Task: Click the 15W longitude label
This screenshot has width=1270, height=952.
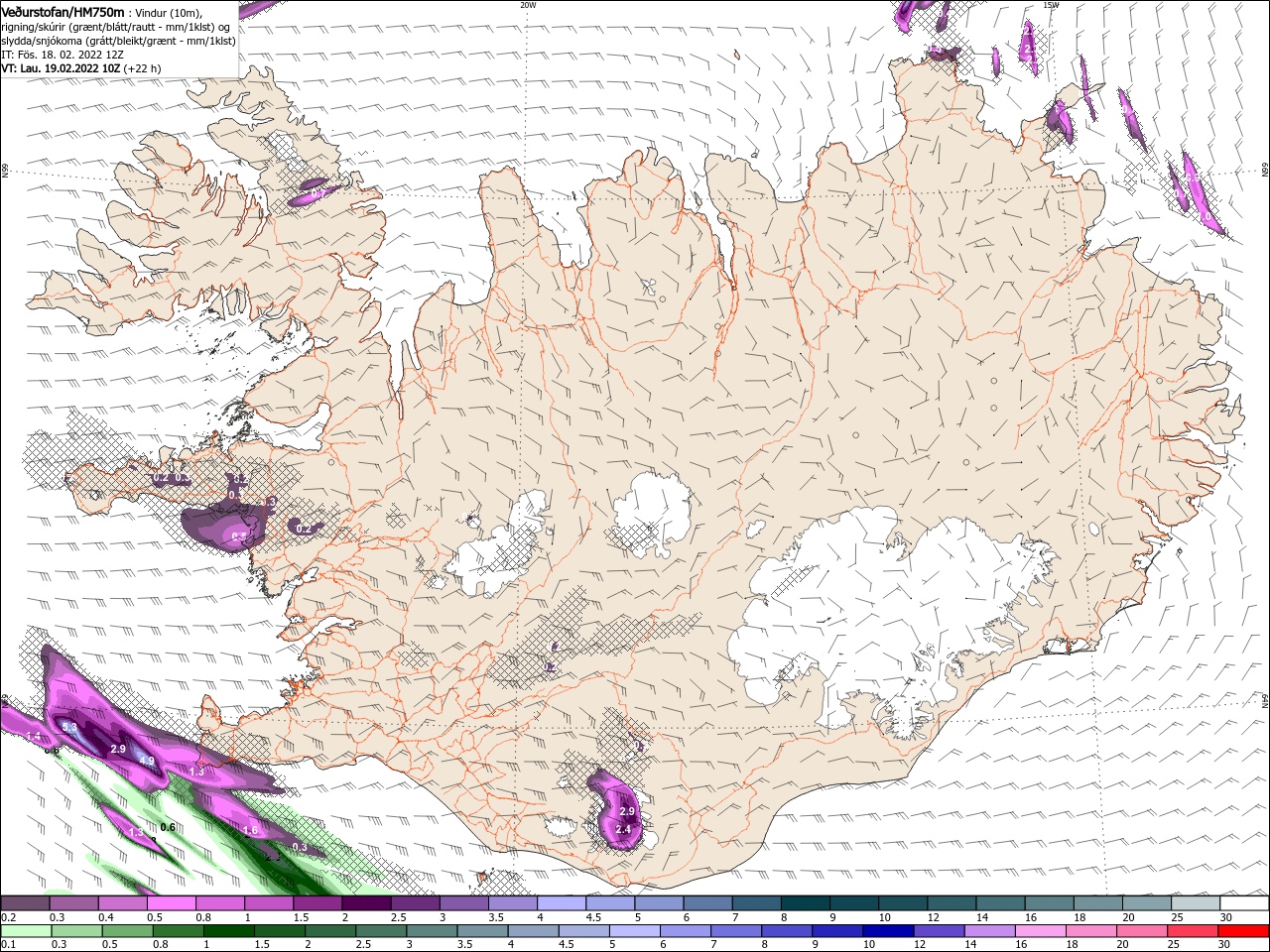Action: click(1051, 5)
